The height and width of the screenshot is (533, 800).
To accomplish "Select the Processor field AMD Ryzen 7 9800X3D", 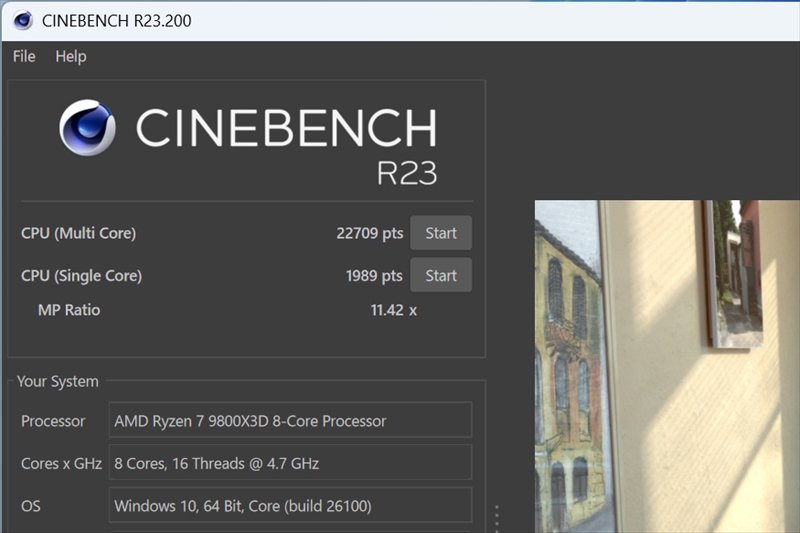I will click(290, 420).
